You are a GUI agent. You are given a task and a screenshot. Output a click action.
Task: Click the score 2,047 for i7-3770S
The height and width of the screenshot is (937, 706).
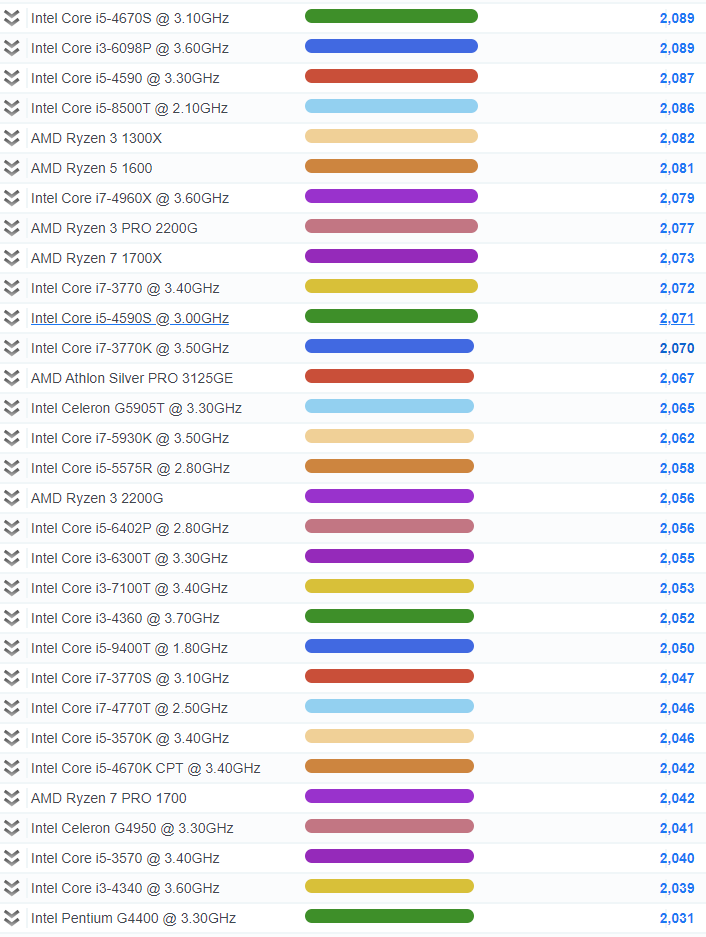coord(677,678)
